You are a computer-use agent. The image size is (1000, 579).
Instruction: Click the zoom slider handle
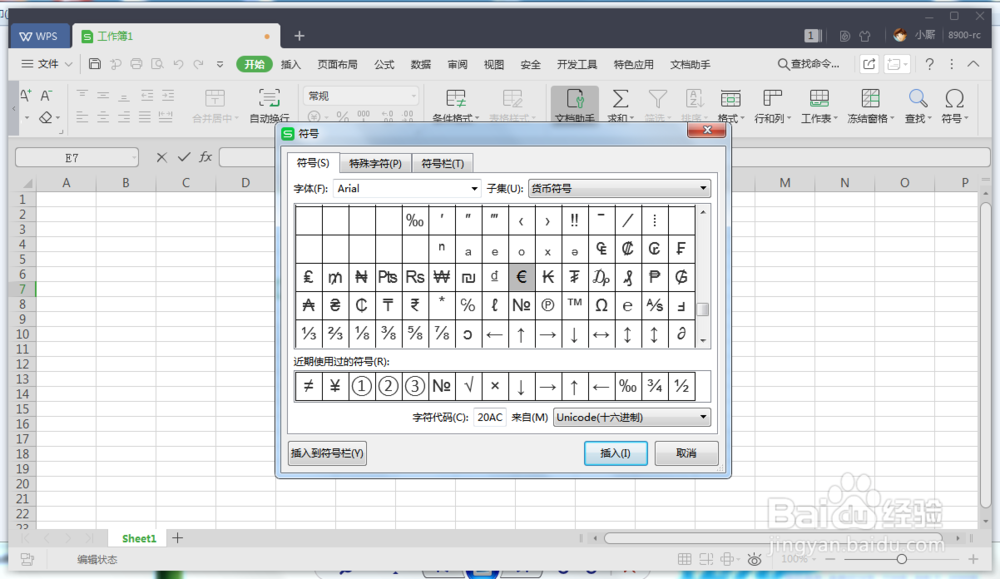point(901,559)
